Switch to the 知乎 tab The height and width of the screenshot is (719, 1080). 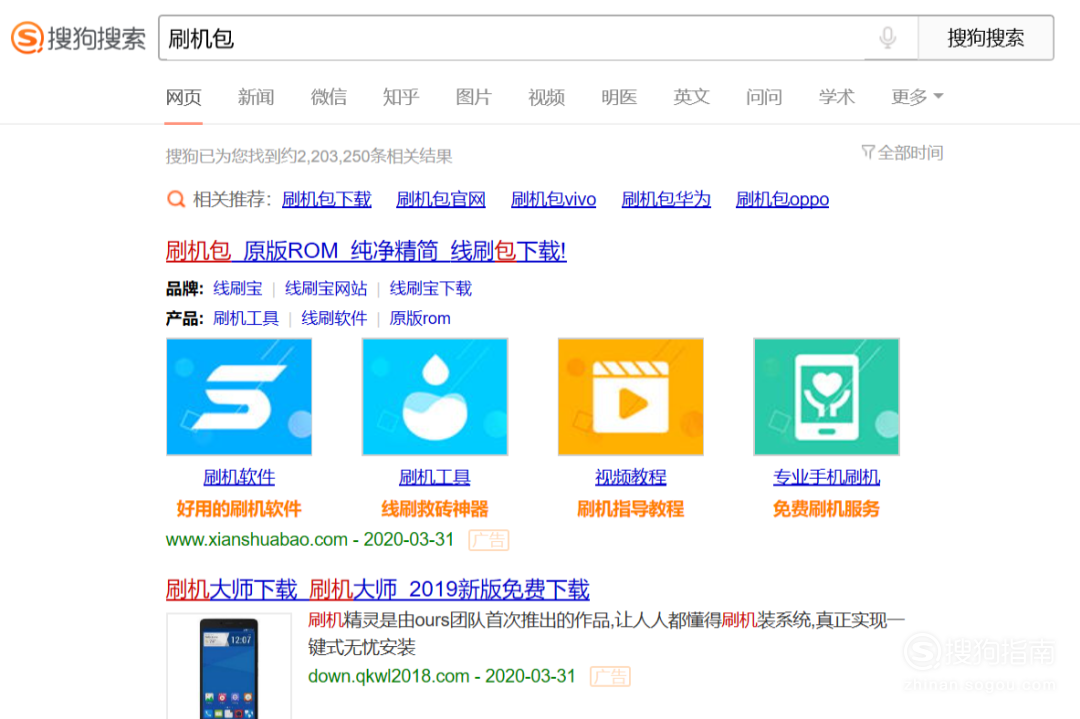[401, 97]
